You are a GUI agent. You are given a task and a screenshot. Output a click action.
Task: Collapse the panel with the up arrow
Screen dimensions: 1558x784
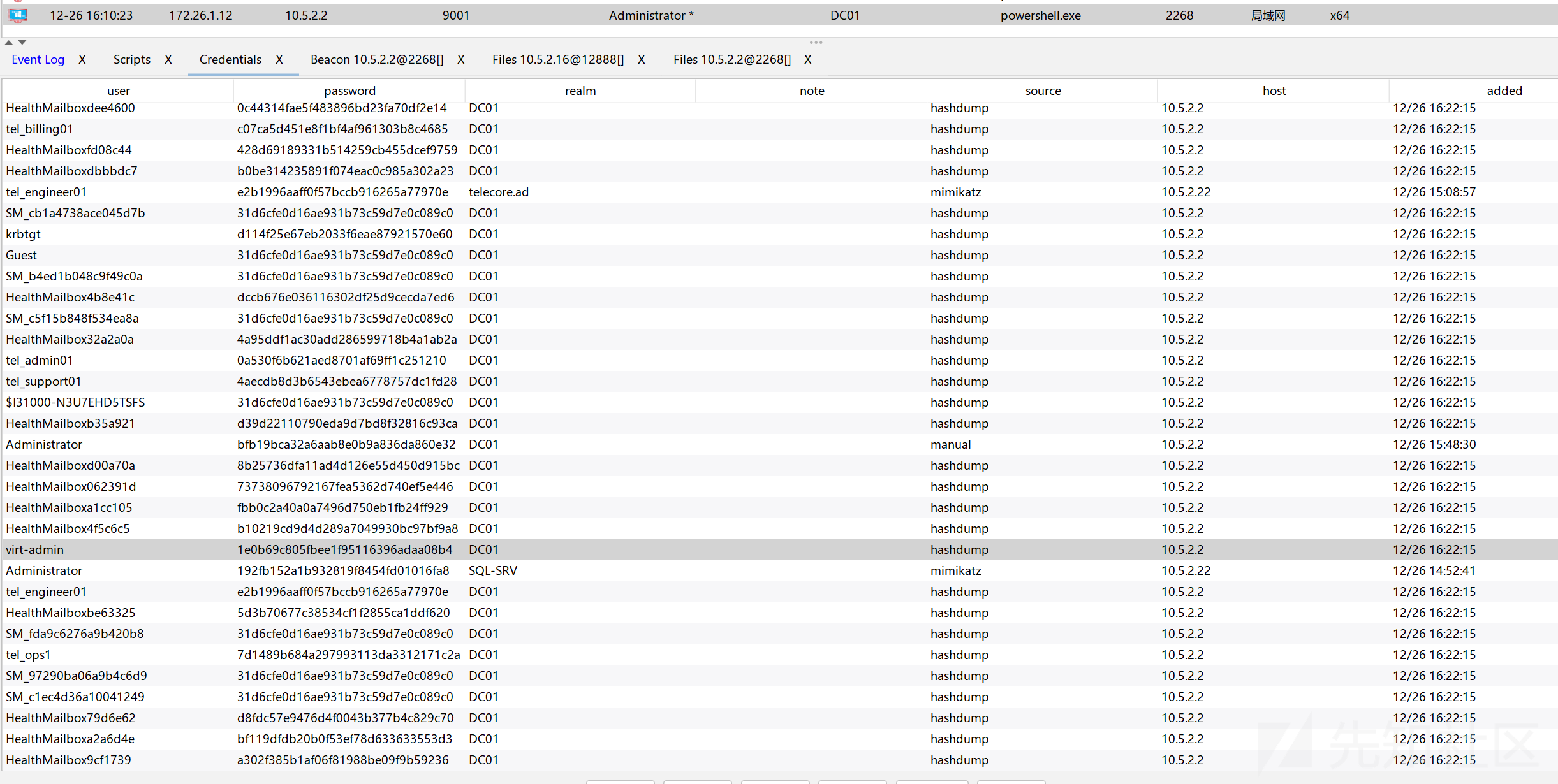[9, 43]
